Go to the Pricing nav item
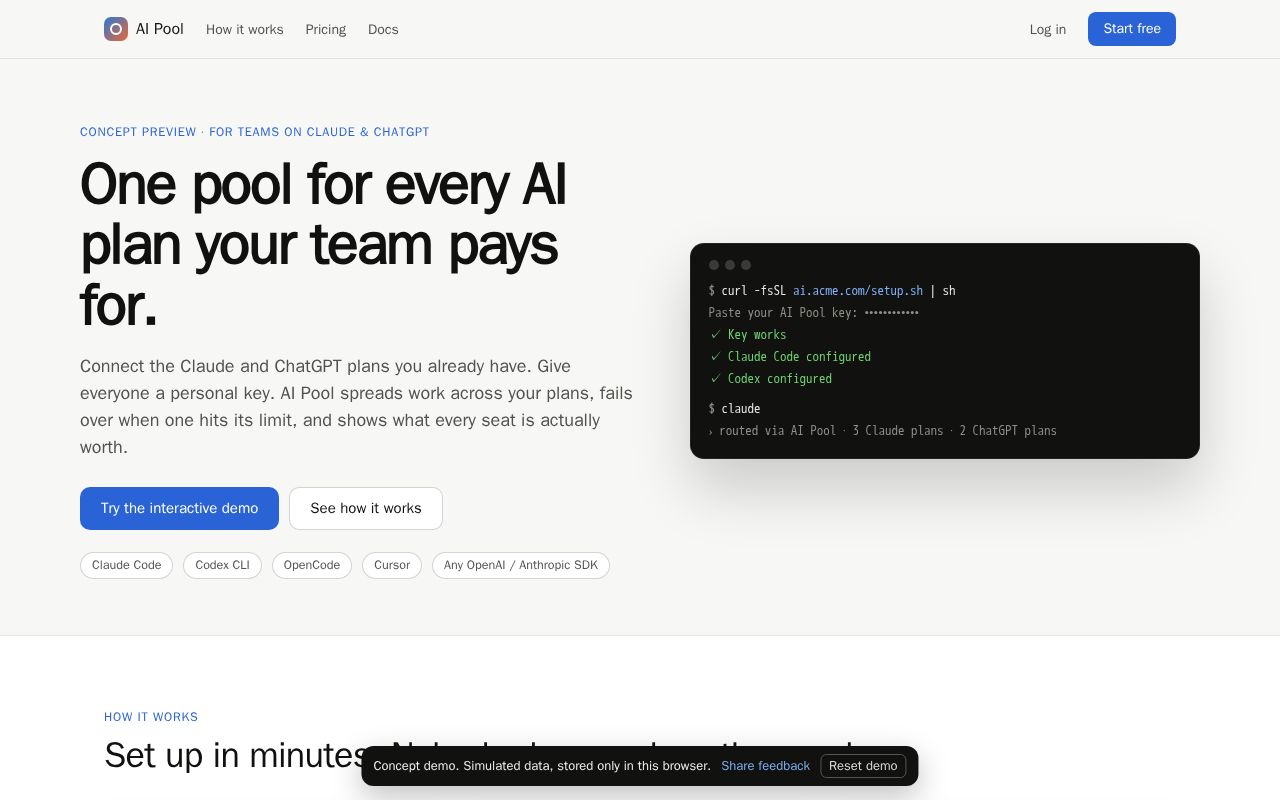Image resolution: width=1280 pixels, height=800 pixels. point(326,29)
